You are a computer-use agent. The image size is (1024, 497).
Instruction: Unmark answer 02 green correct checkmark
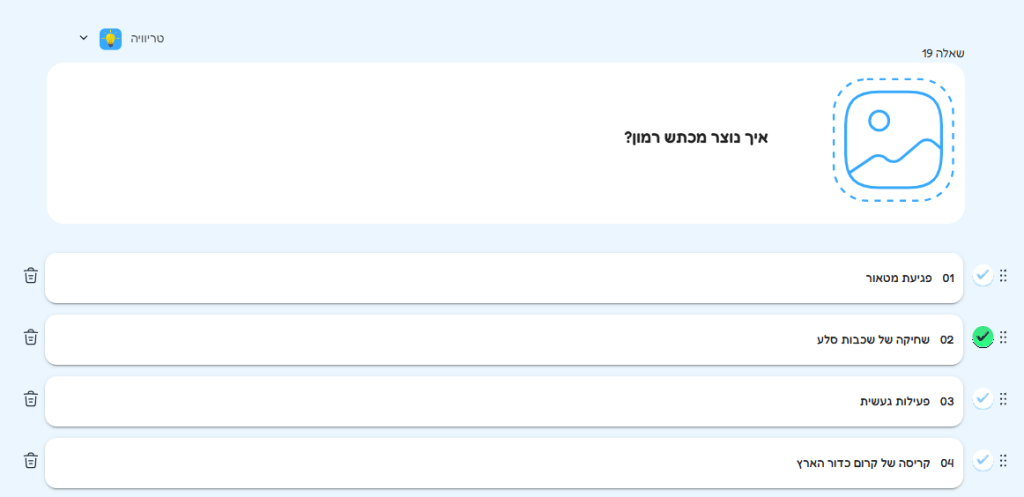pos(983,338)
